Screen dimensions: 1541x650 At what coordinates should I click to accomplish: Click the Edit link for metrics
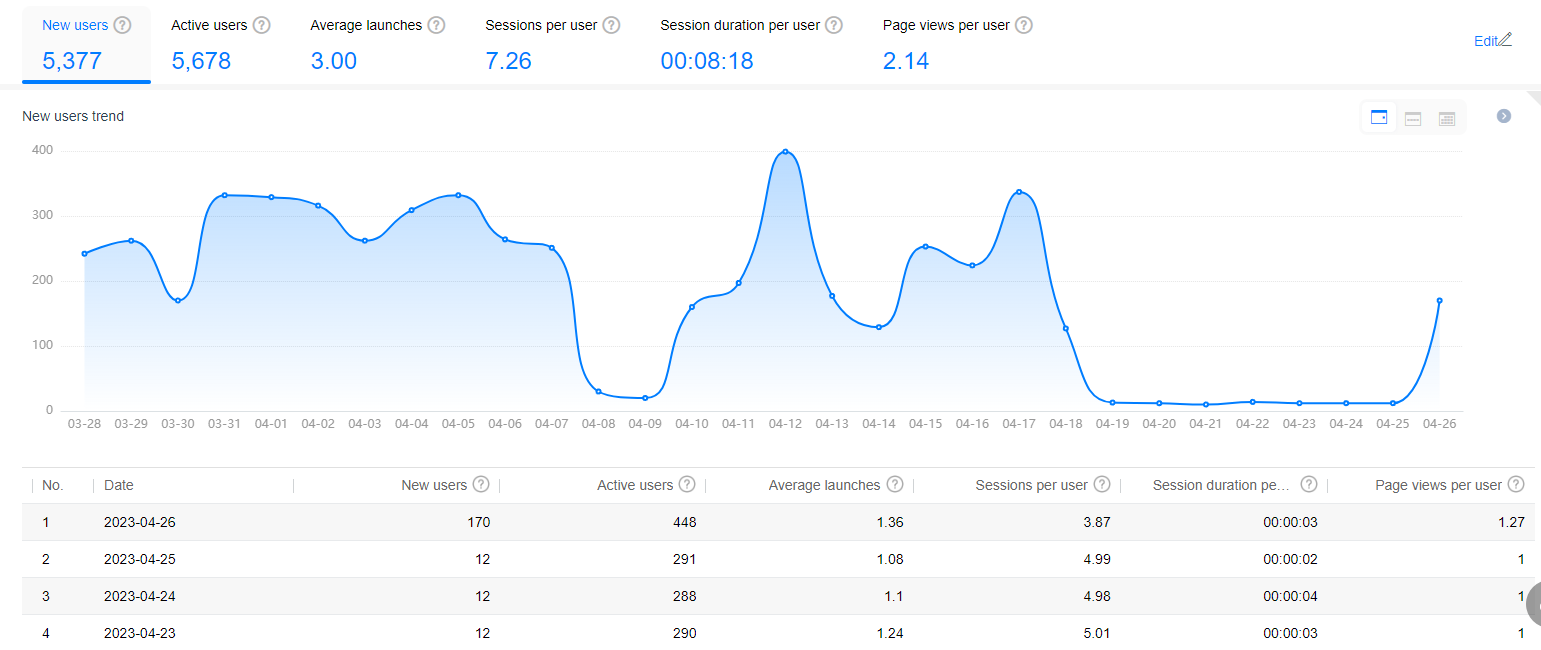point(1486,41)
